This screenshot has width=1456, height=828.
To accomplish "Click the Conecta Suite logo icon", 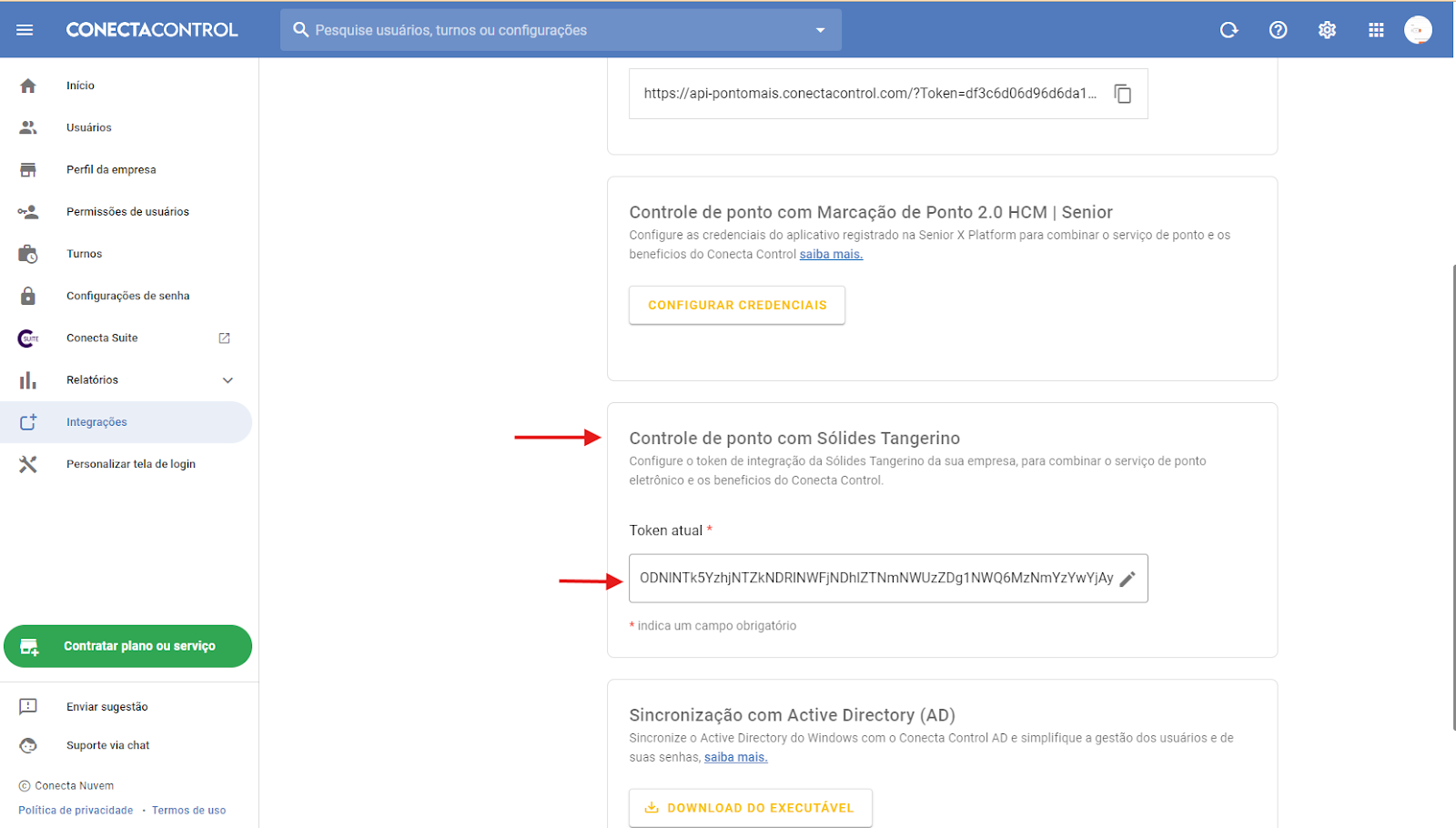I will (28, 338).
